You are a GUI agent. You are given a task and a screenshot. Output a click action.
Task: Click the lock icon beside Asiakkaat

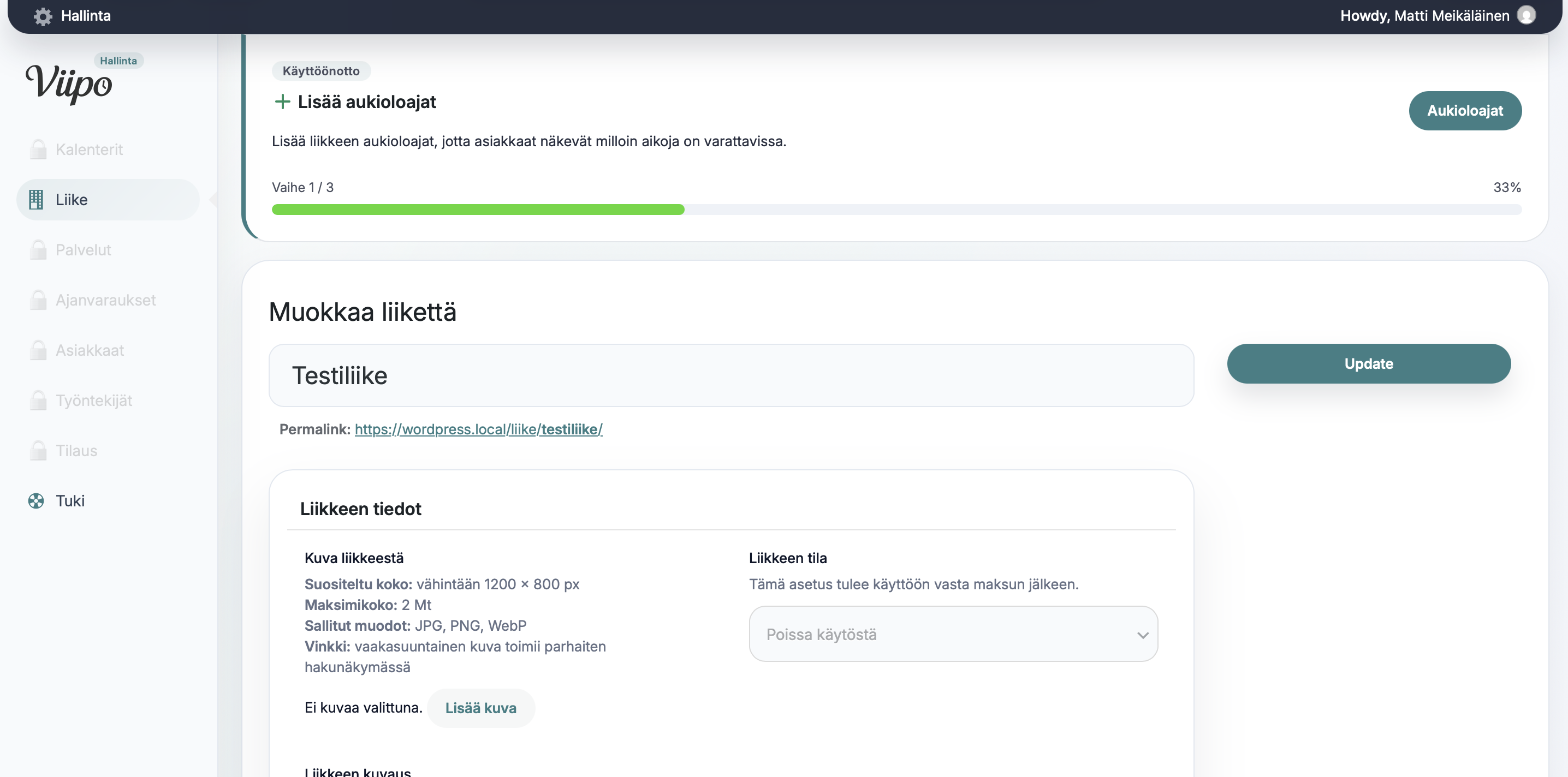coord(38,350)
